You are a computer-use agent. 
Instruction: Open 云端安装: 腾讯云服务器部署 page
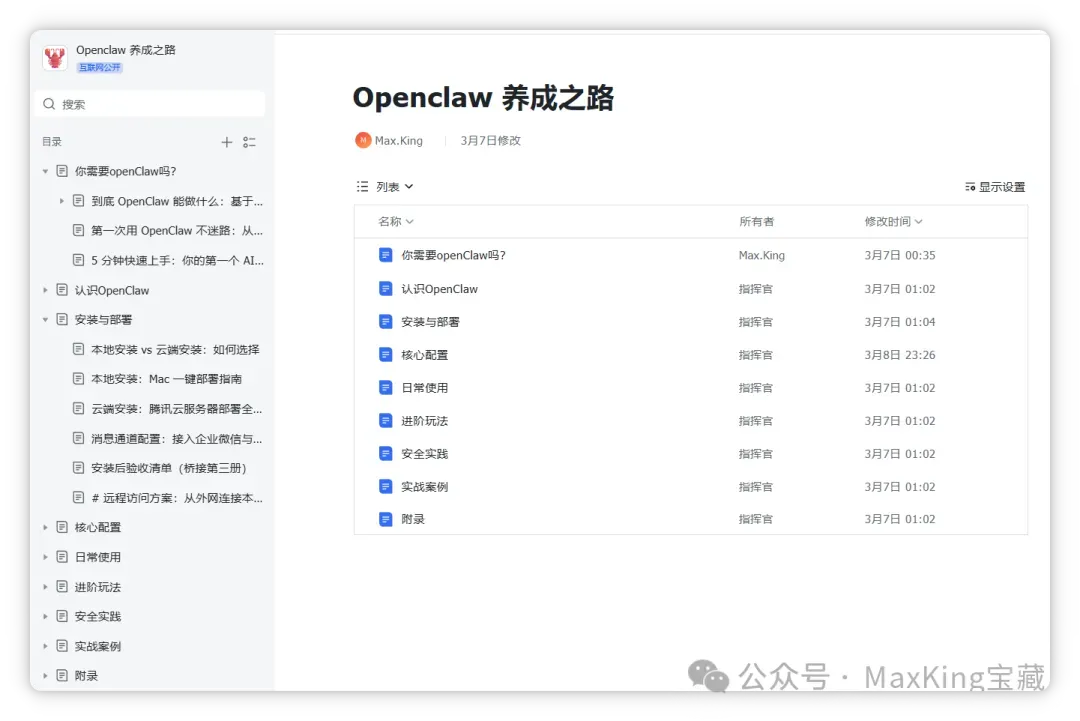(x=176, y=409)
